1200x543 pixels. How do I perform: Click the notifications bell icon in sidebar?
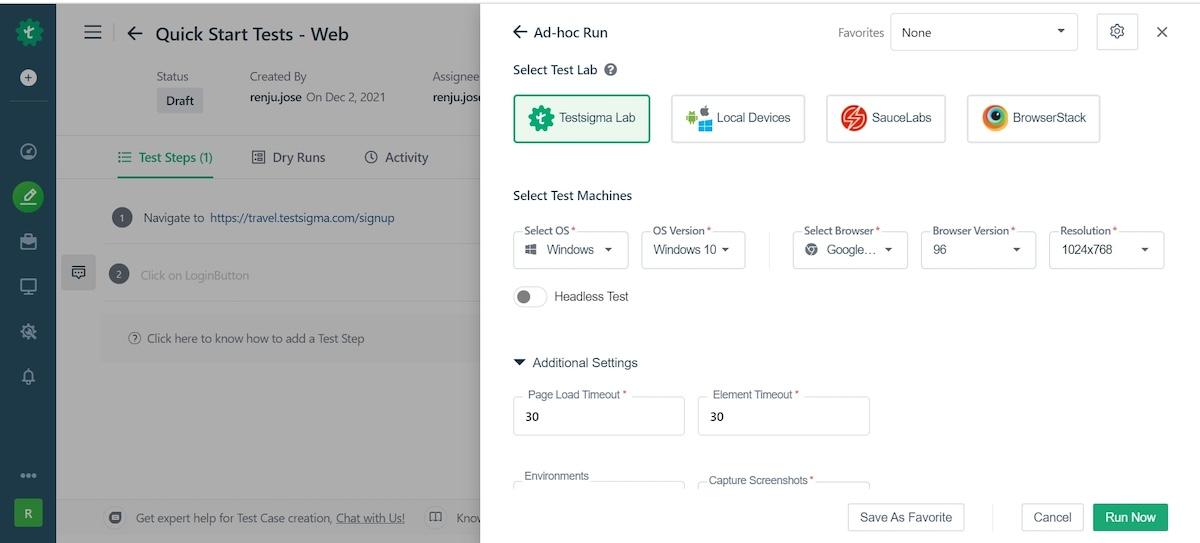[x=28, y=376]
